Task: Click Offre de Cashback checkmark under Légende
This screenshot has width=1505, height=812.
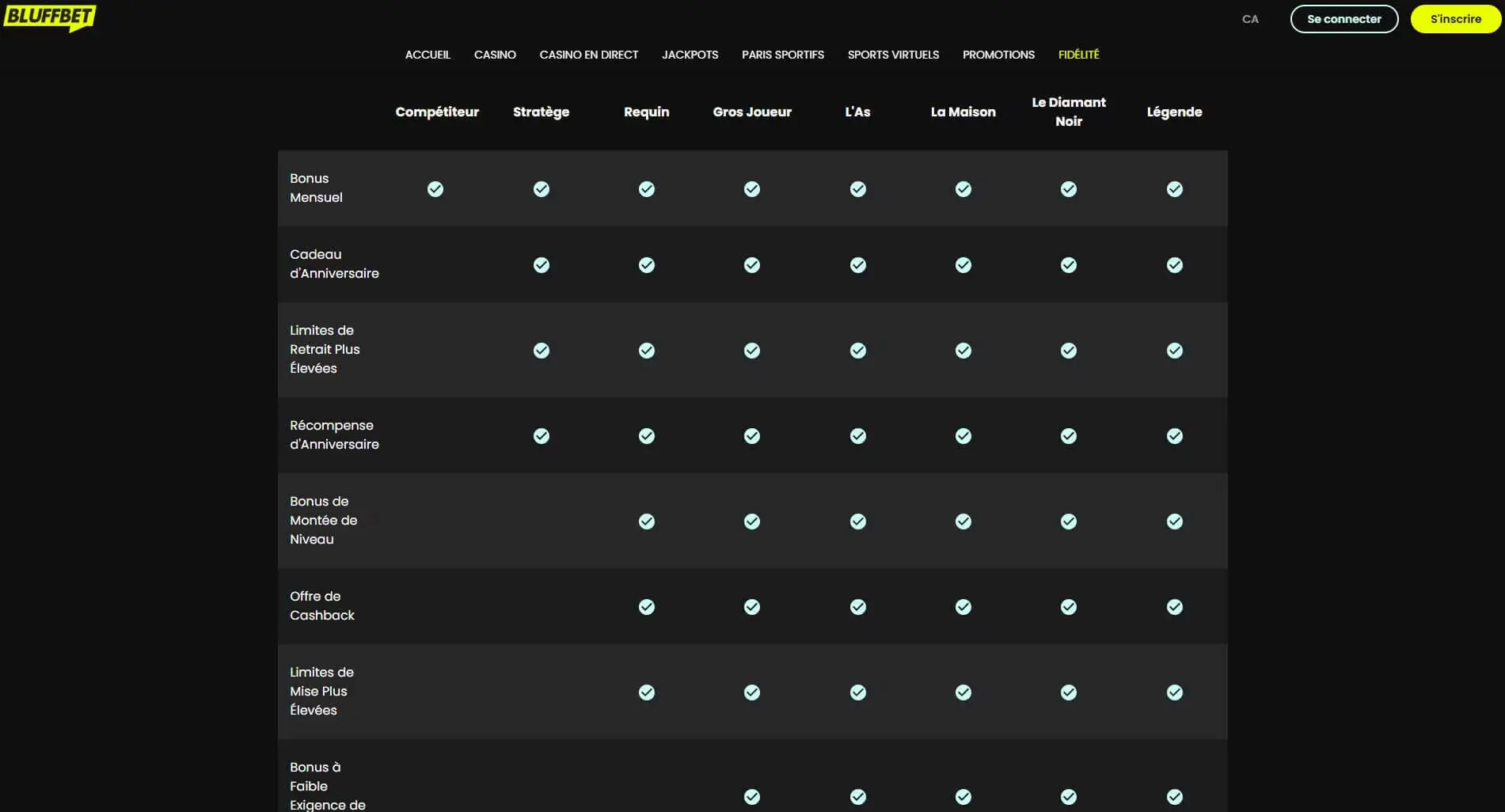Action: pyautogui.click(x=1175, y=607)
